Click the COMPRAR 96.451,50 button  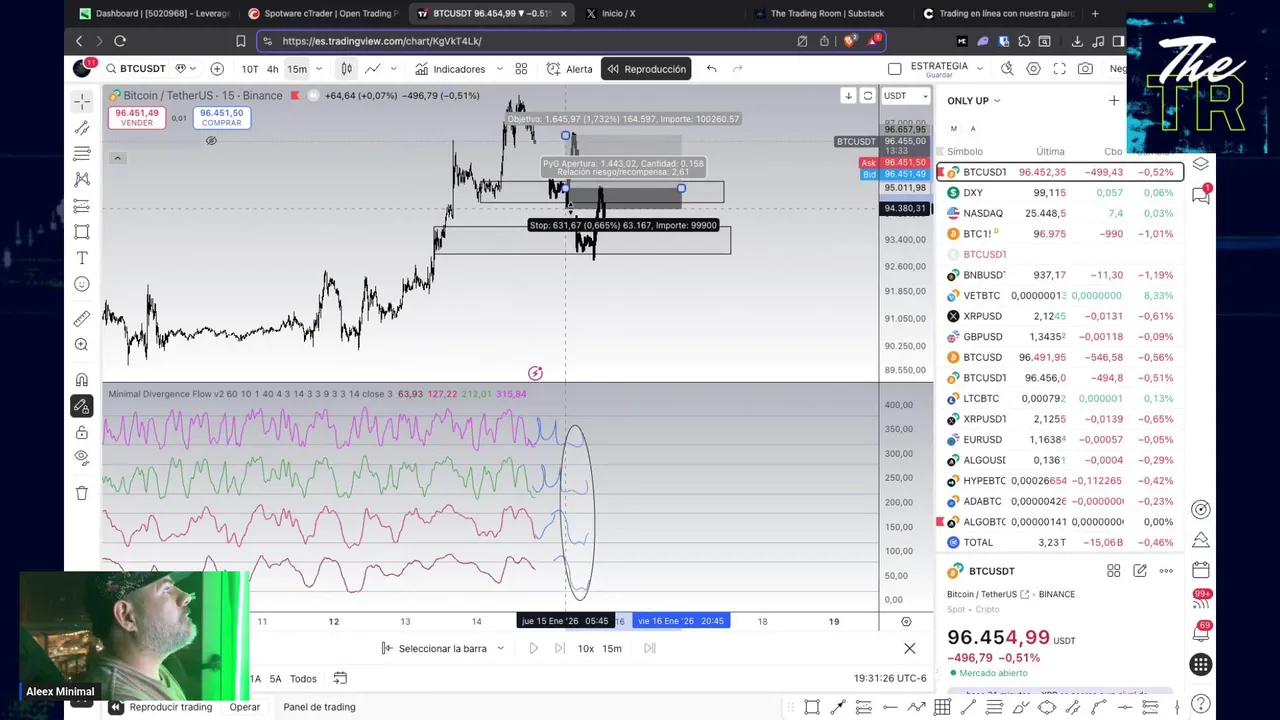(x=221, y=117)
